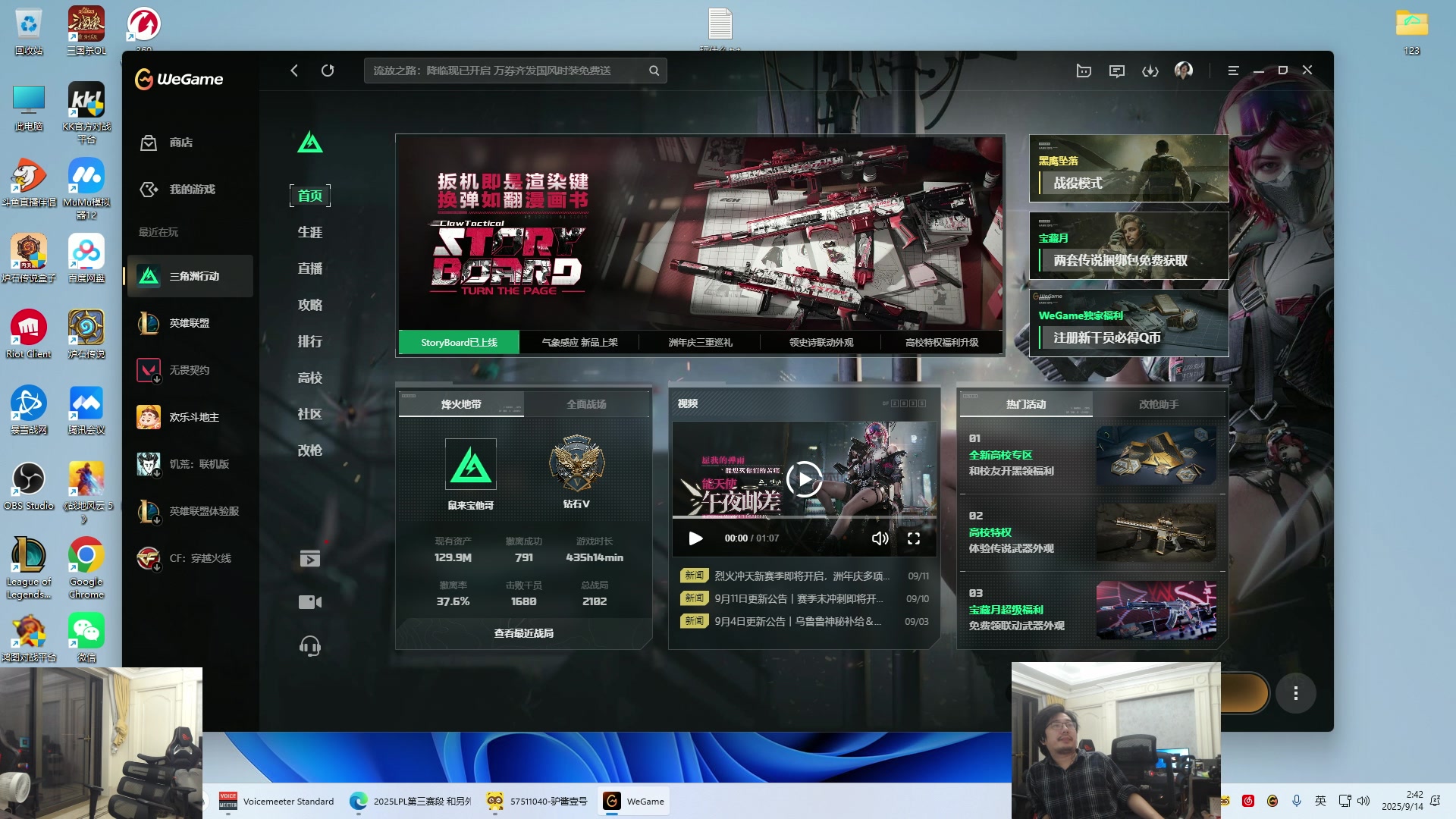
Task: Select 气象感应 新品上架 banner tab
Action: coord(580,342)
